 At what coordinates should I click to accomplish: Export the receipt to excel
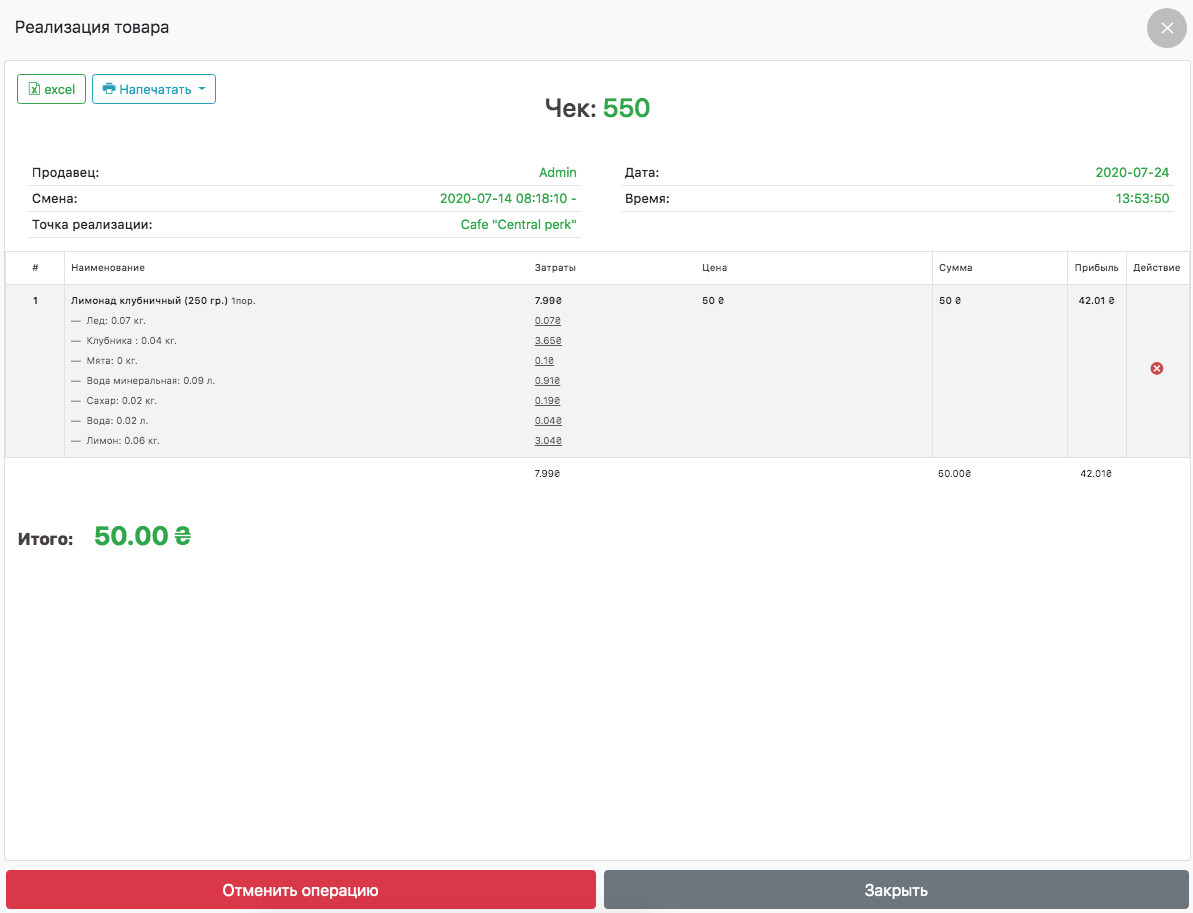pyautogui.click(x=51, y=89)
